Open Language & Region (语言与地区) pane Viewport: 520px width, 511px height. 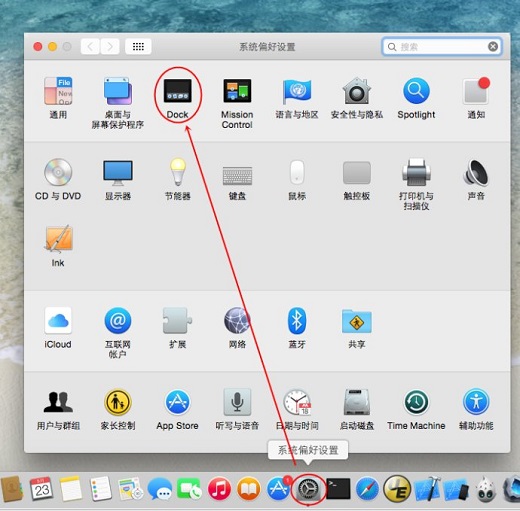[x=297, y=98]
